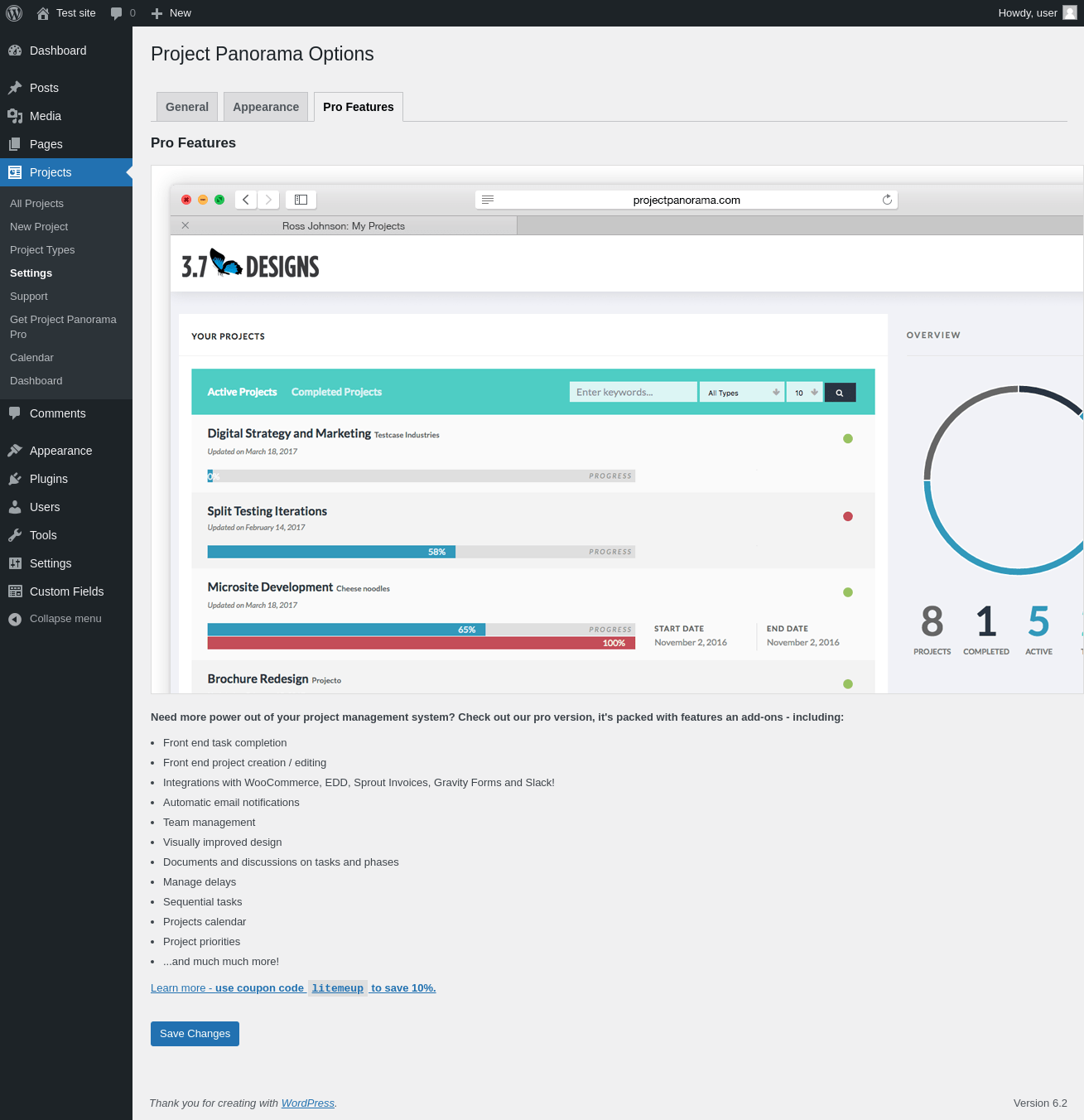Click the Settings sliders icon in main menu
Image resolution: width=1084 pixels, height=1120 pixels.
tap(15, 563)
